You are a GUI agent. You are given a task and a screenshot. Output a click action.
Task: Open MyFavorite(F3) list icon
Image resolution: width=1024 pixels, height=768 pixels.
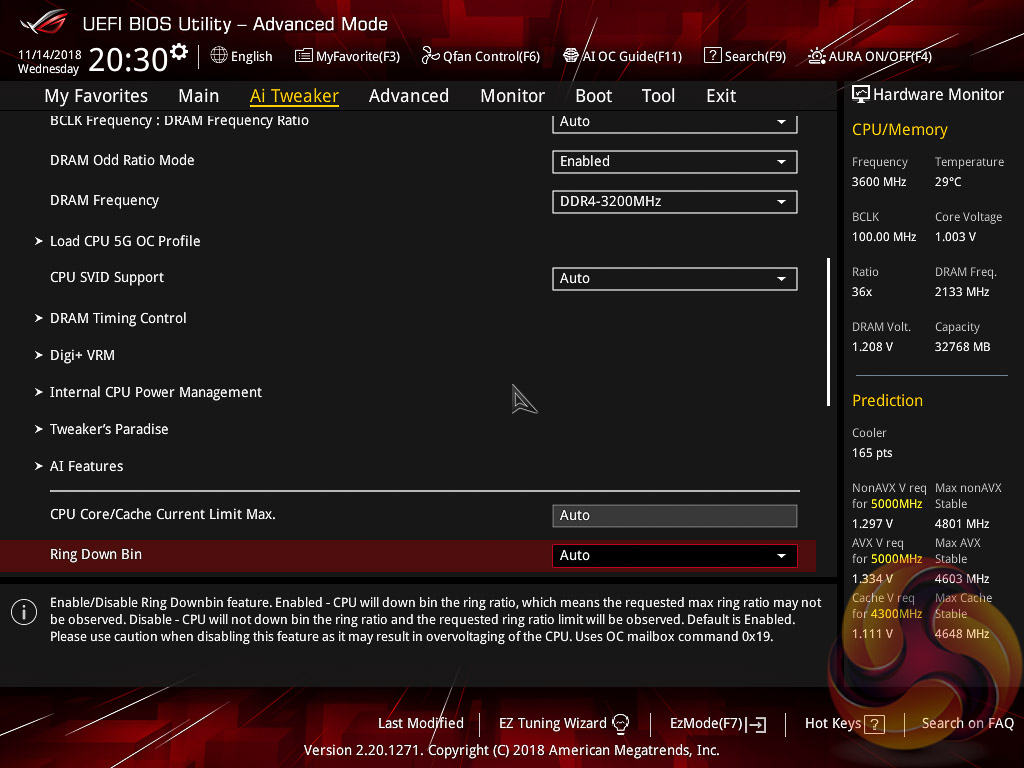(304, 56)
